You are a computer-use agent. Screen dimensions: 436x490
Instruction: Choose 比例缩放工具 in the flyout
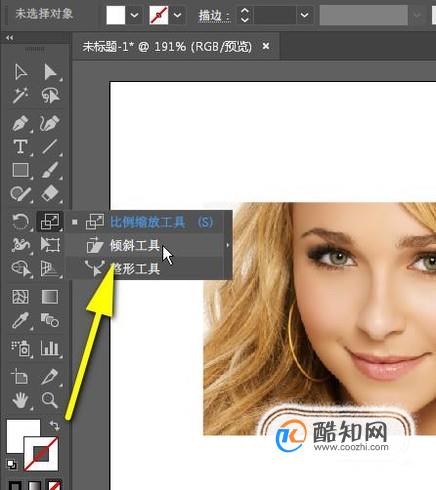(148, 222)
